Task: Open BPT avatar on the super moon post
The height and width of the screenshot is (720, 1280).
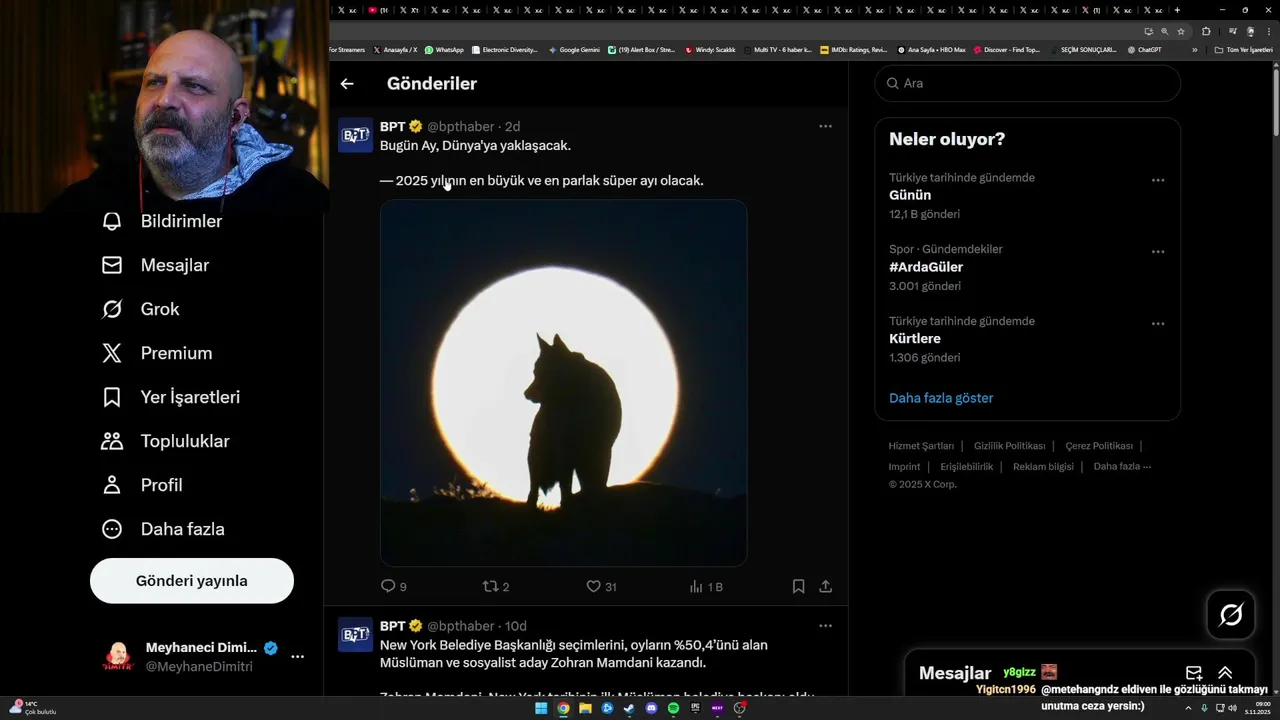Action: pyautogui.click(x=355, y=135)
